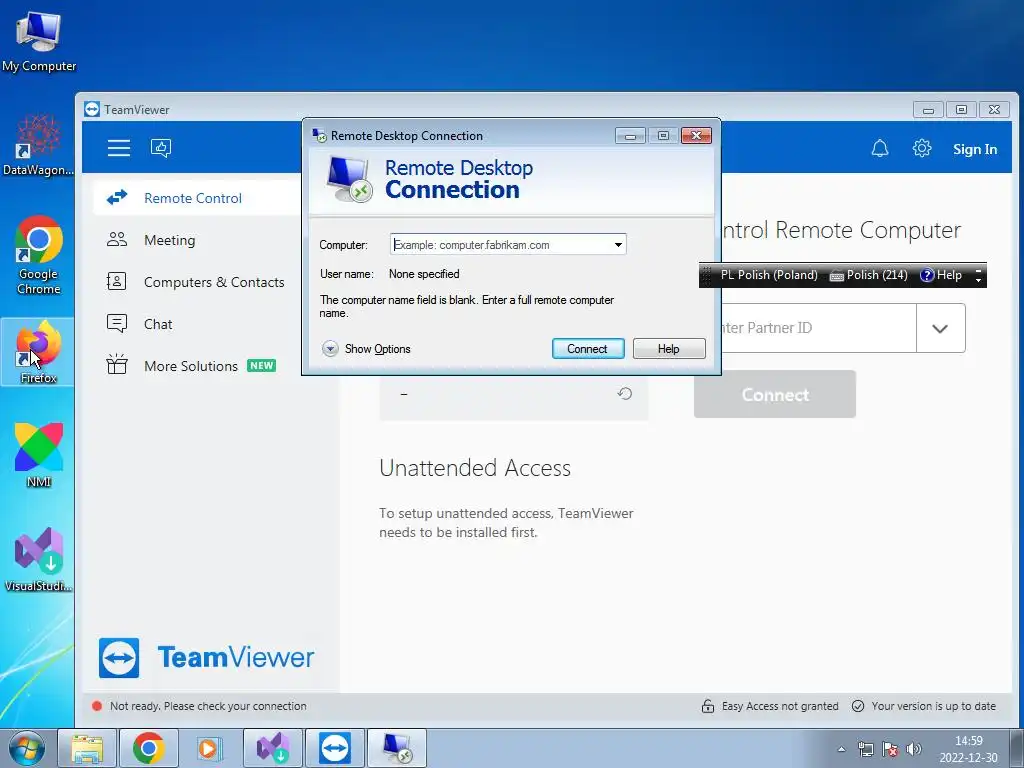Click the PL Polish (Poland) language indicator
1024x768 pixels.
point(769,275)
